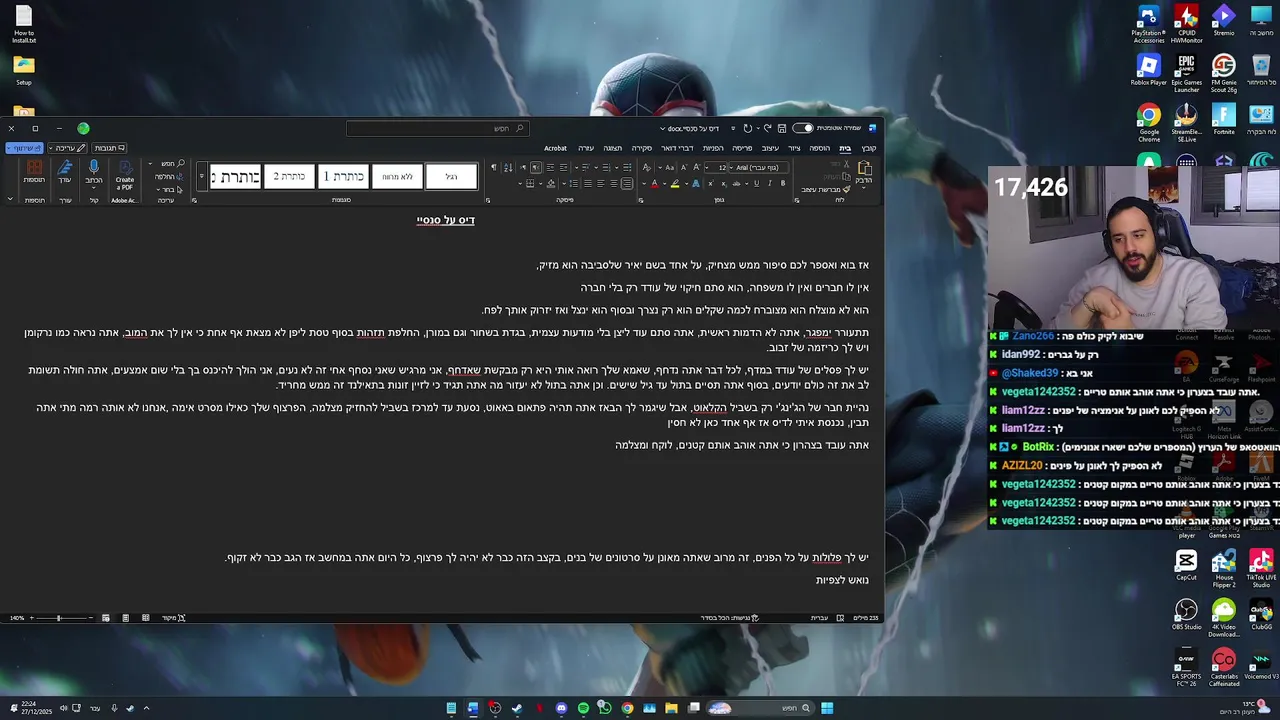Open the Editing mode (עריכה) dropdown

click(x=68, y=148)
